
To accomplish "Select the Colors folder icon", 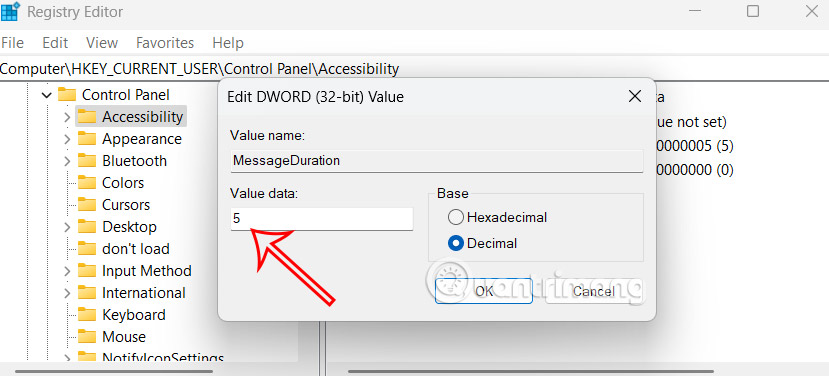I will [86, 182].
